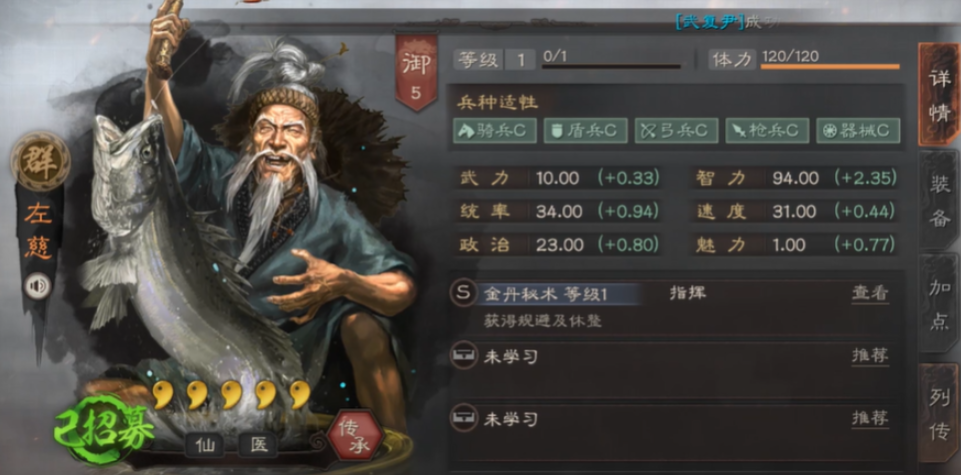This screenshot has height=475, width=961.
Task: Click 查看 link for 金丹秘术
Action: tap(870, 294)
